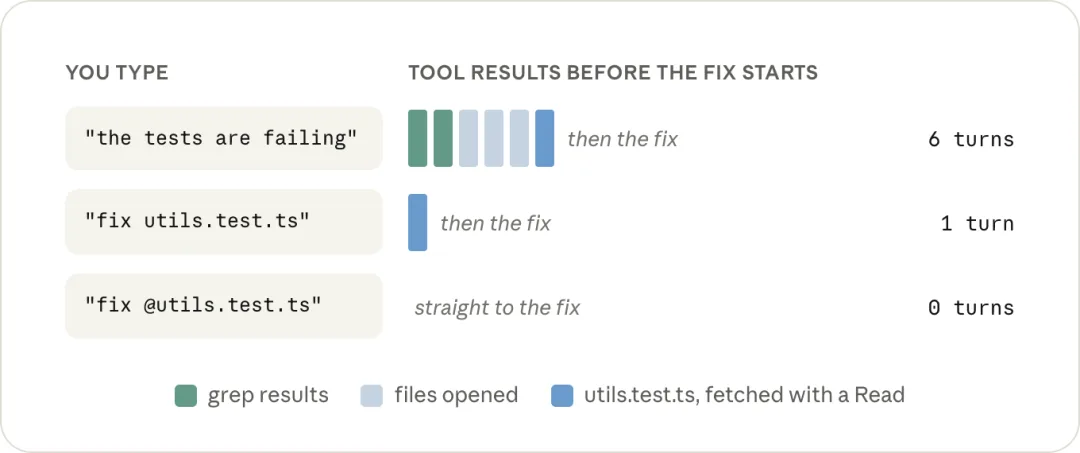Click the first pale blue bar in the top row

click(x=468, y=138)
